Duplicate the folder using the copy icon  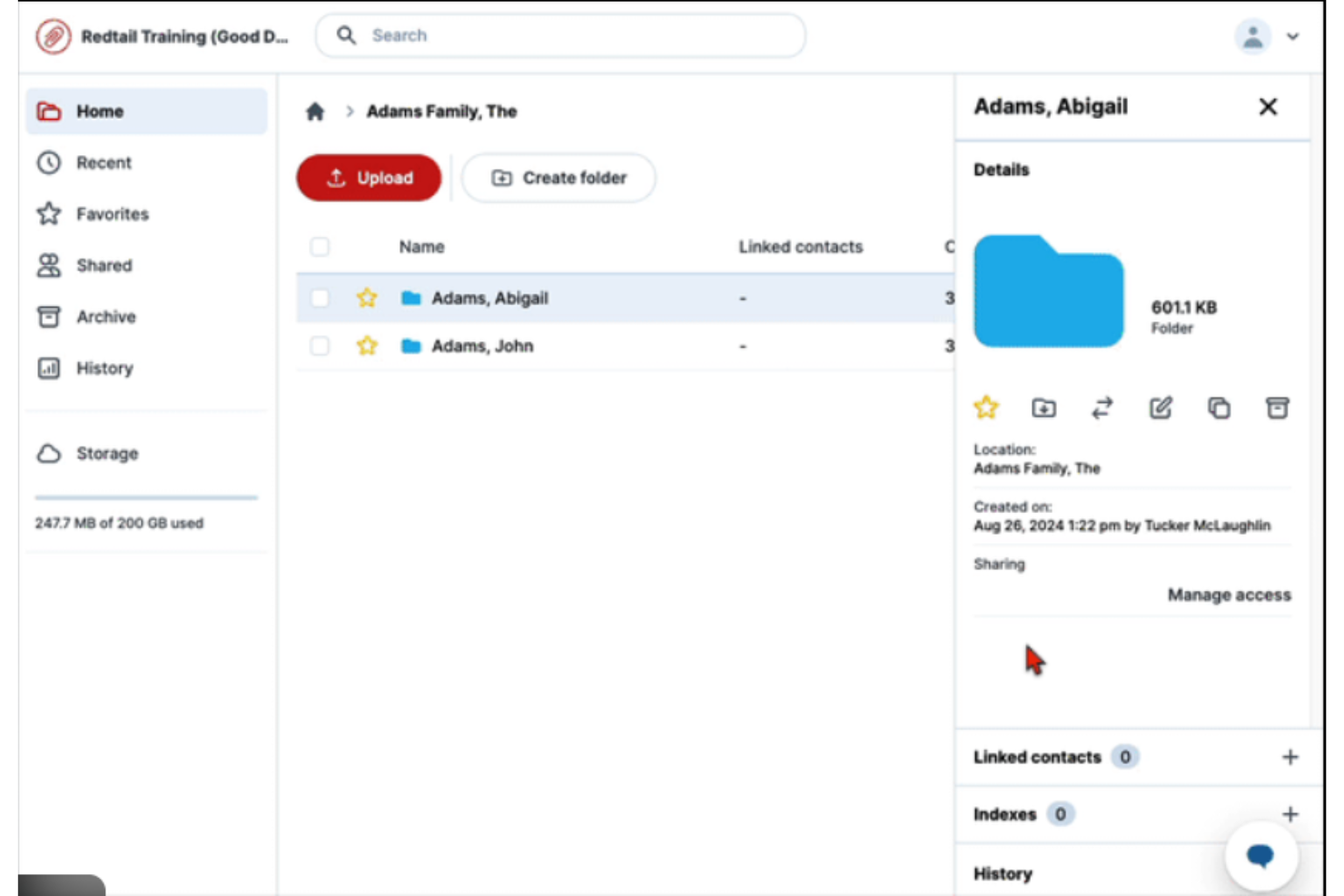pos(1219,409)
